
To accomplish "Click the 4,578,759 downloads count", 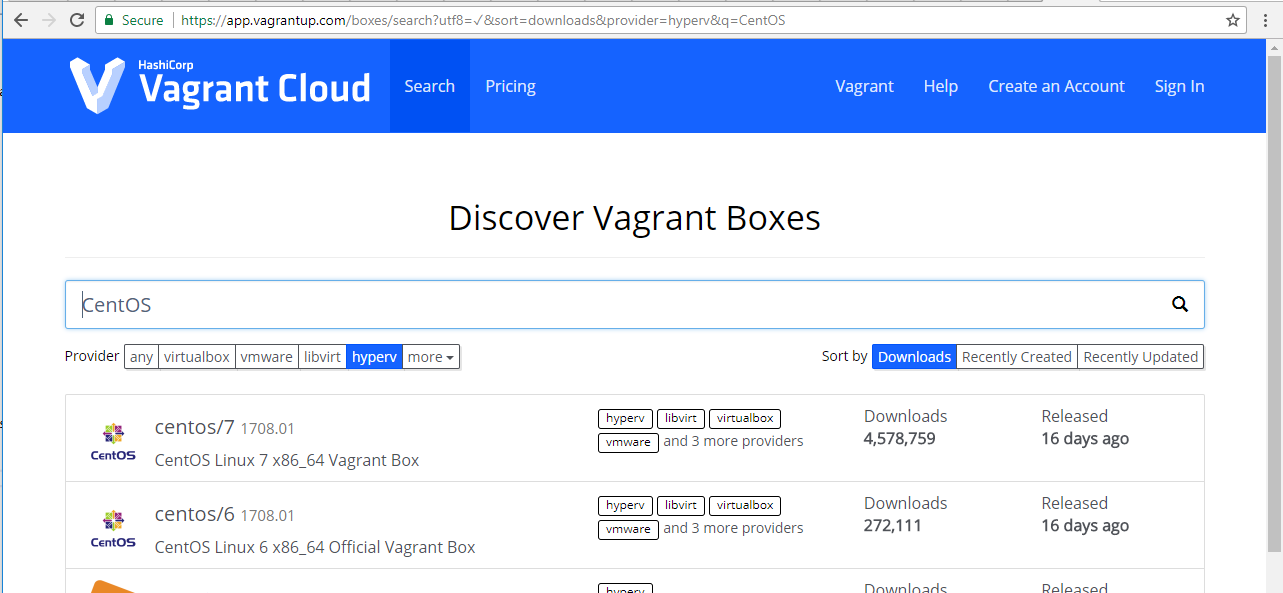I will pyautogui.click(x=900, y=438).
